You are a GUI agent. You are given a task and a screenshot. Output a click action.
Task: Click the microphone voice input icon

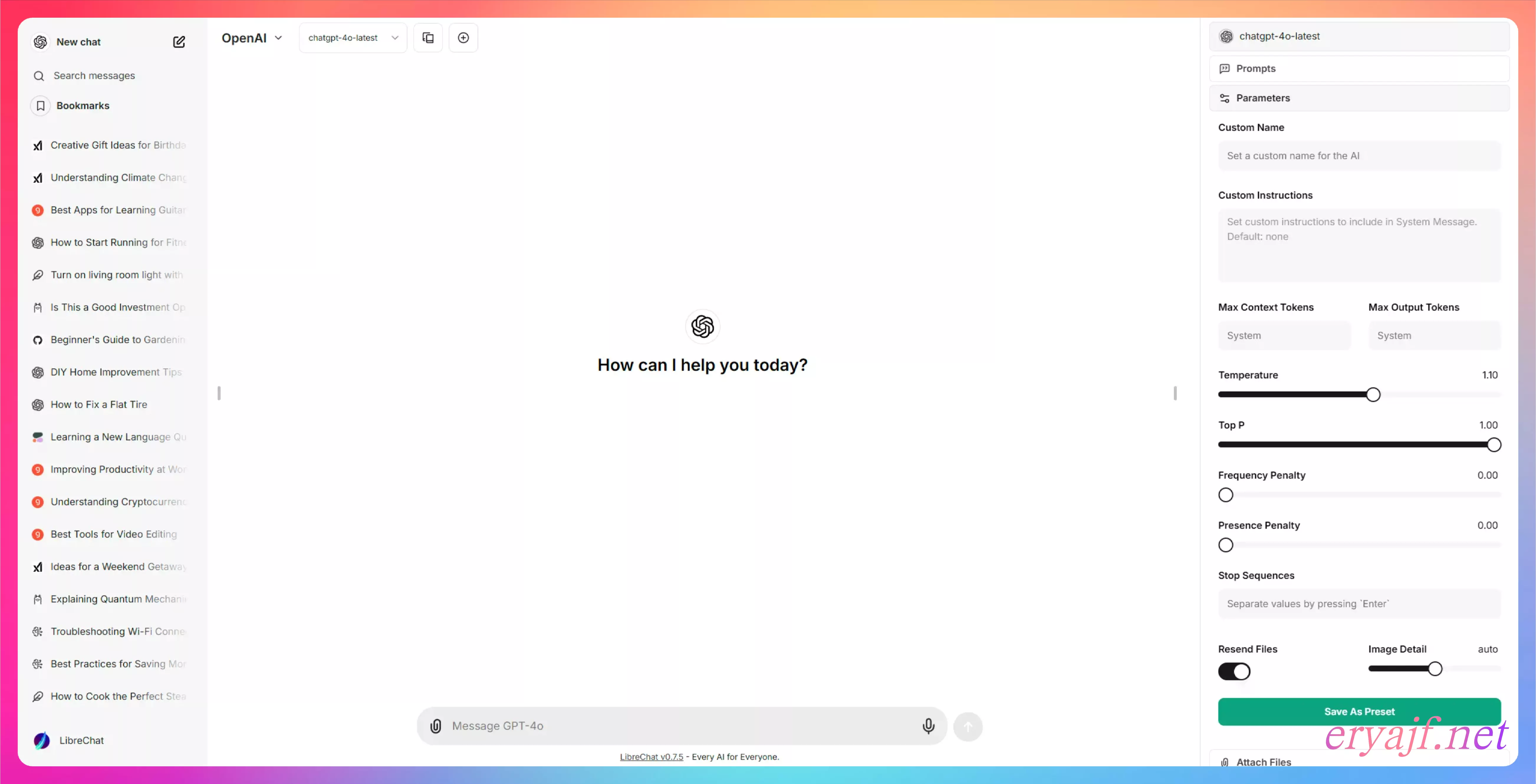(928, 726)
